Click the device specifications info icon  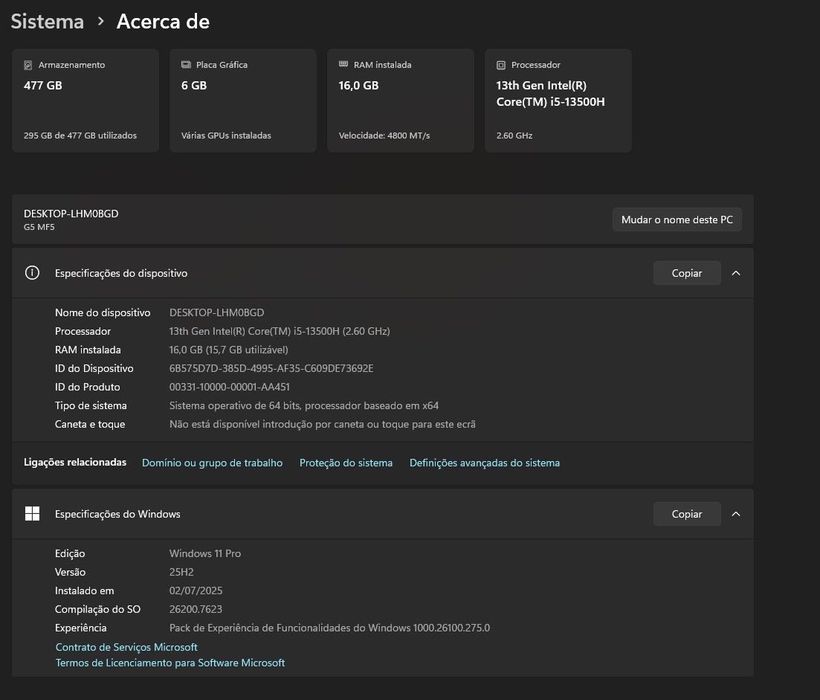pyautogui.click(x=32, y=273)
